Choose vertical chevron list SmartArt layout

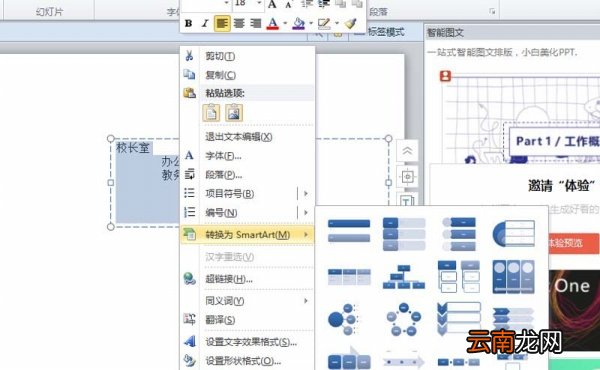coord(459,319)
